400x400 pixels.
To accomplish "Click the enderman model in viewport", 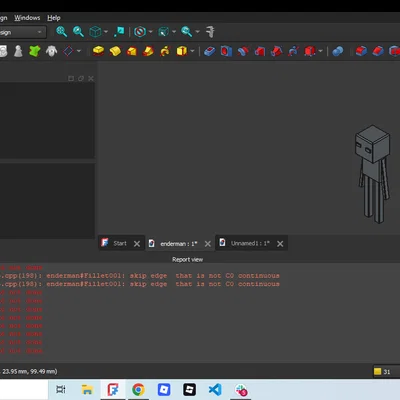I will tap(372, 173).
